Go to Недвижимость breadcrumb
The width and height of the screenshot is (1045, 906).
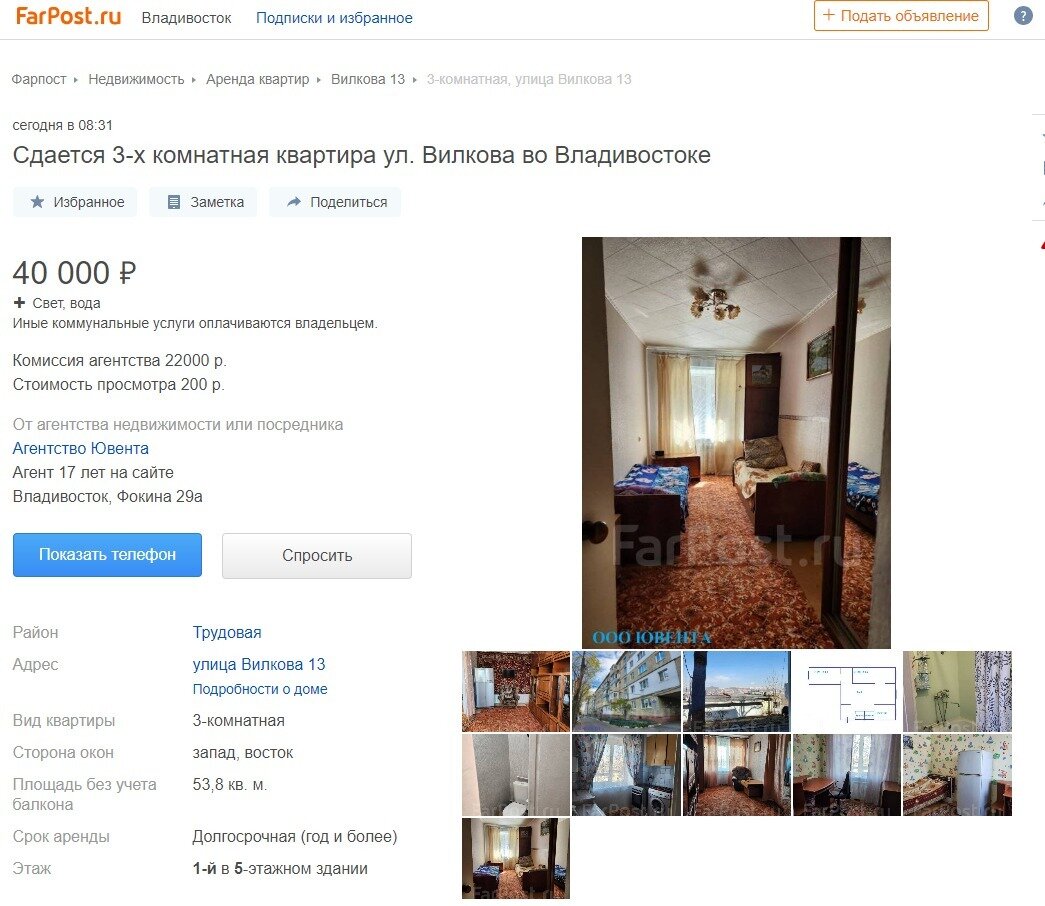click(x=136, y=79)
